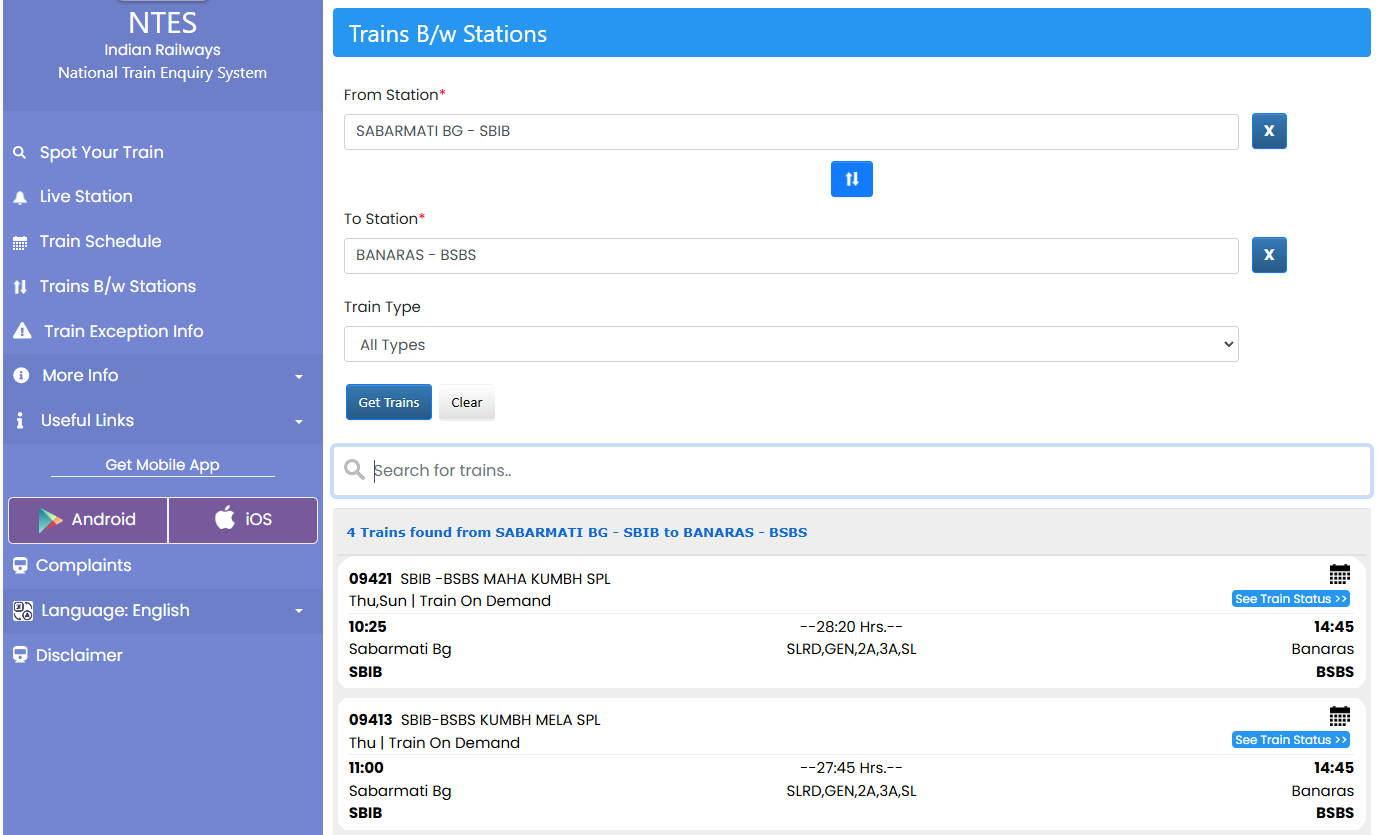
Task: Focus the To Station input field
Action: click(x=791, y=255)
